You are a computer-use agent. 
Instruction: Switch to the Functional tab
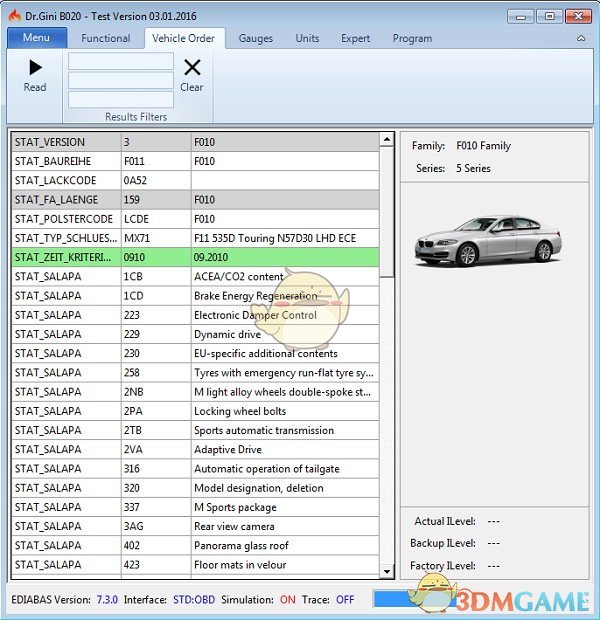(106, 38)
